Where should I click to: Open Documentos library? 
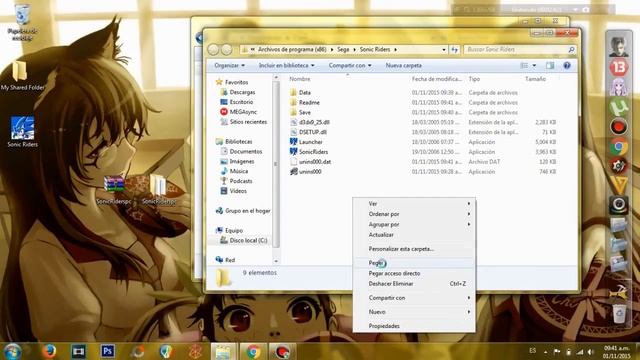(x=245, y=151)
